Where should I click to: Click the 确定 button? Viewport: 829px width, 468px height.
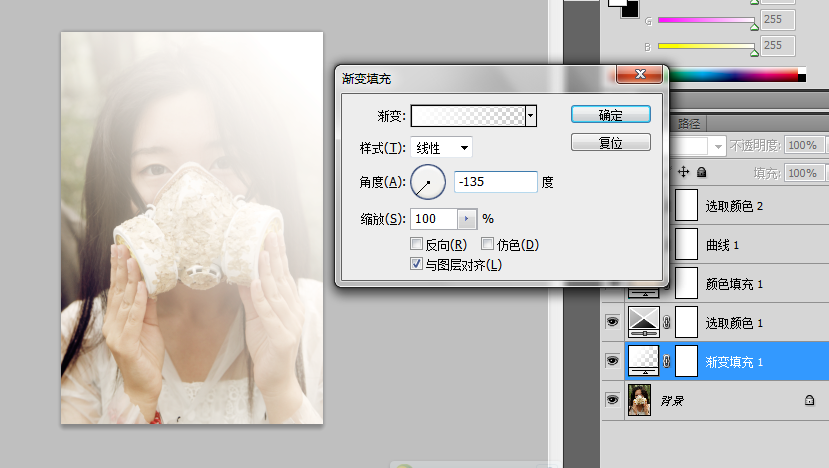click(x=611, y=115)
